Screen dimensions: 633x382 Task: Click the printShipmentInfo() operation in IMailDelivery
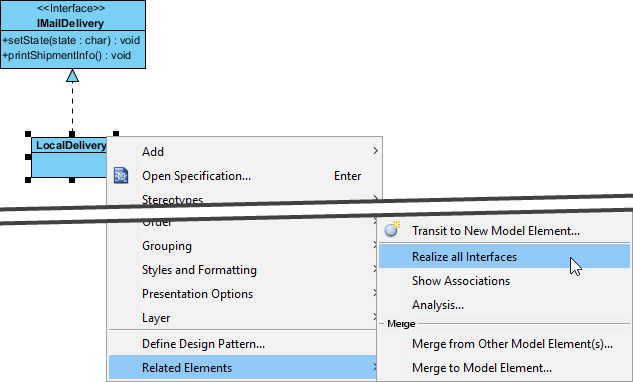[x=67, y=55]
